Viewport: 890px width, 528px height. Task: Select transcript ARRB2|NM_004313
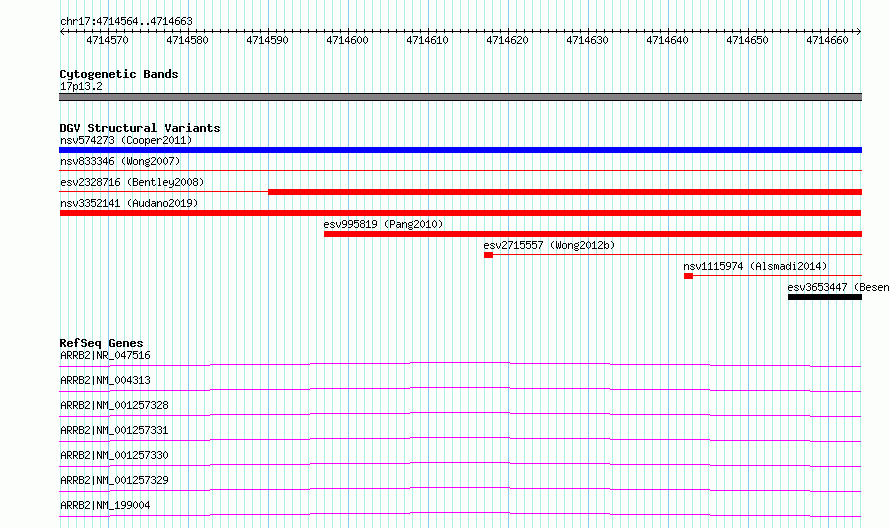click(x=105, y=380)
